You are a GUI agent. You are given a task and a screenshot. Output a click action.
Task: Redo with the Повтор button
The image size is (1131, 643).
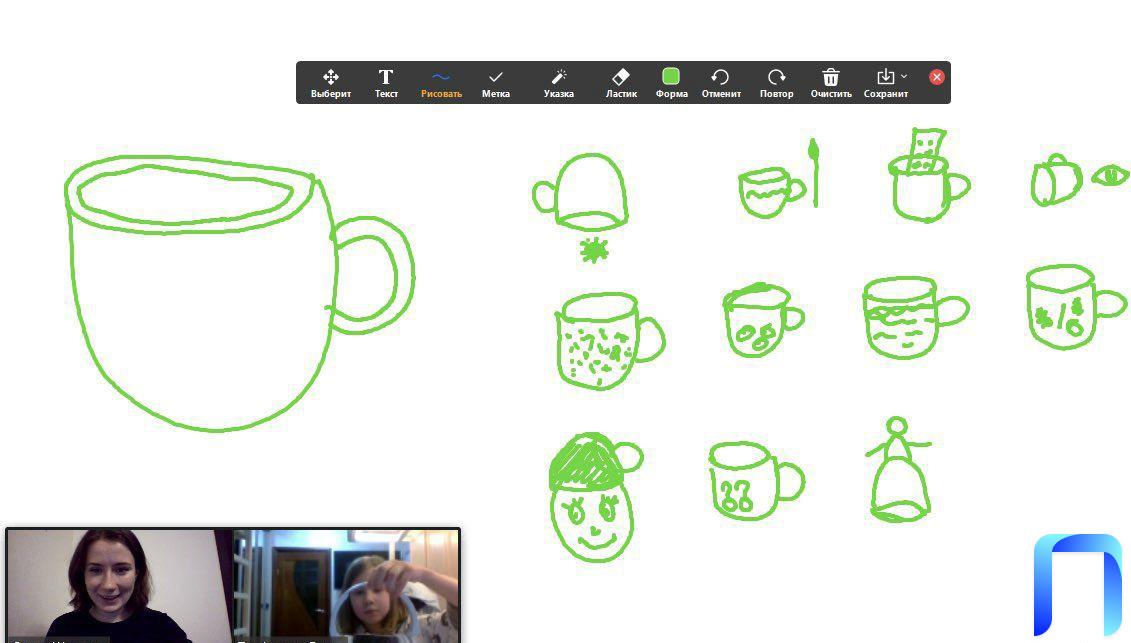click(776, 83)
